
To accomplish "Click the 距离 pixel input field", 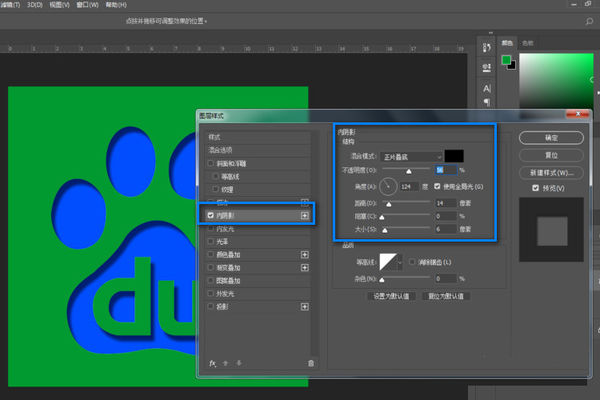I will 446,203.
